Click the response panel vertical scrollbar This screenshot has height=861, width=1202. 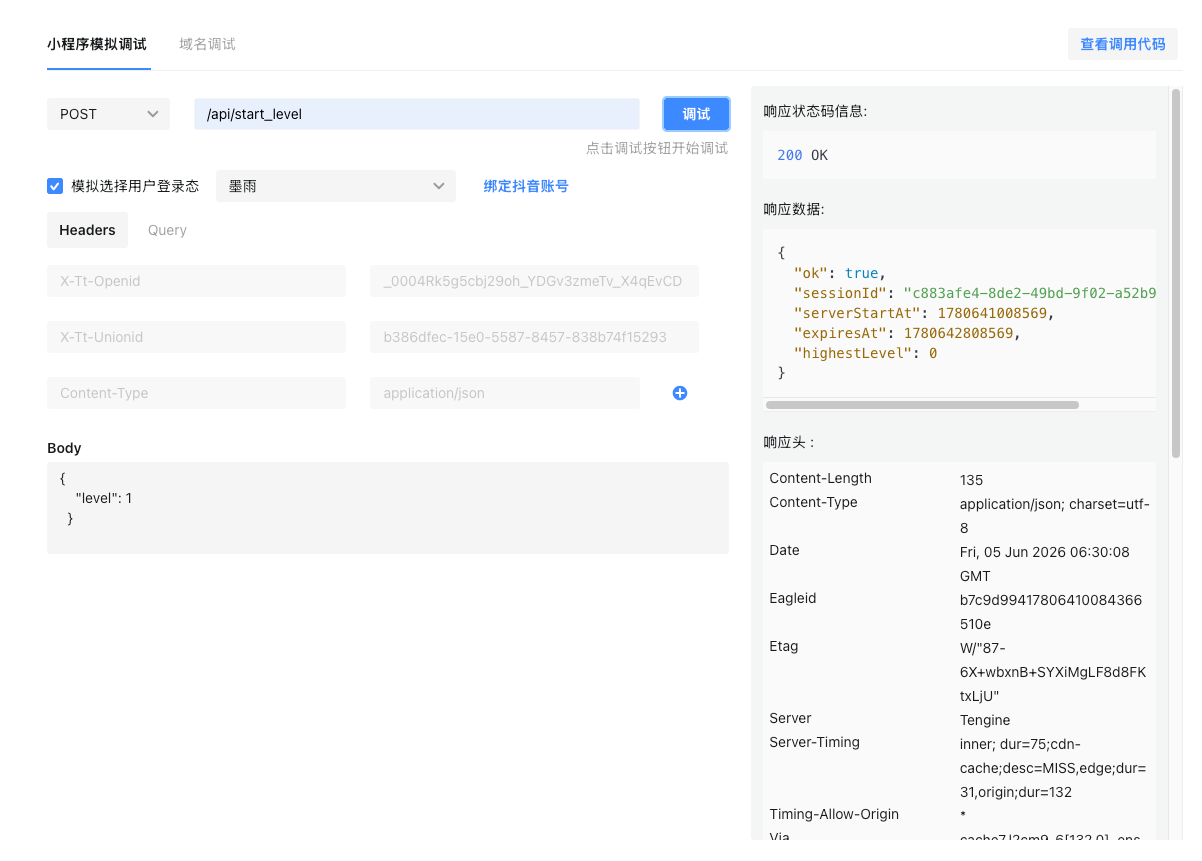tap(1176, 273)
